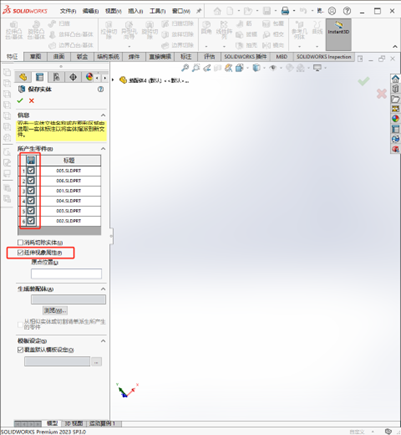
Task: Open the DisplayManager color sphere tab
Action: [89, 77]
